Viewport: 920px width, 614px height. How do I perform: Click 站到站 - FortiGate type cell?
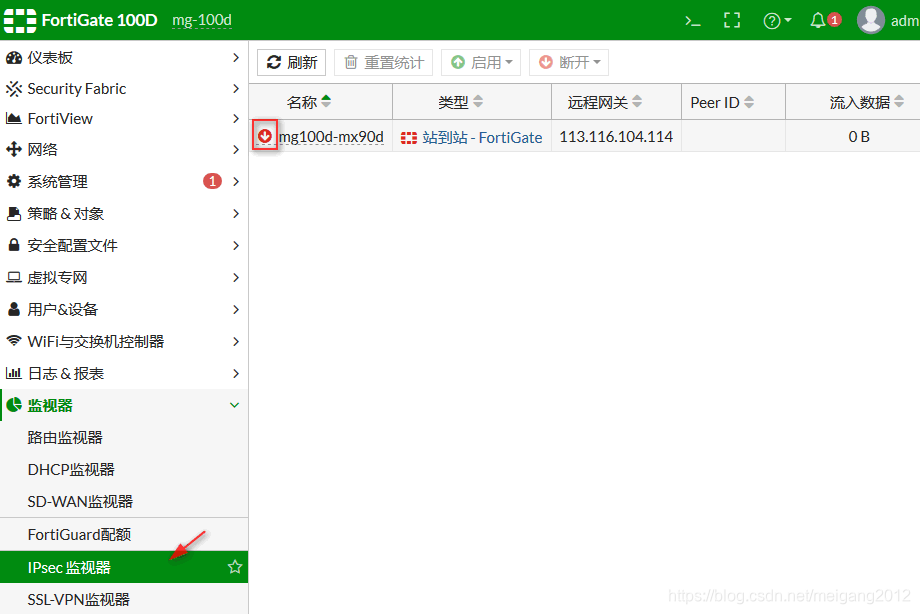pos(472,137)
